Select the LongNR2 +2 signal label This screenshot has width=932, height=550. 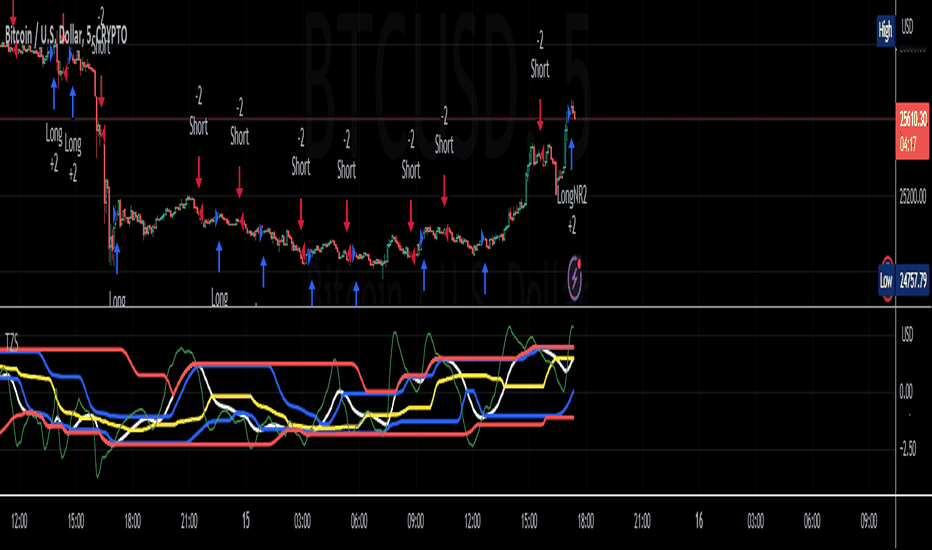572,210
